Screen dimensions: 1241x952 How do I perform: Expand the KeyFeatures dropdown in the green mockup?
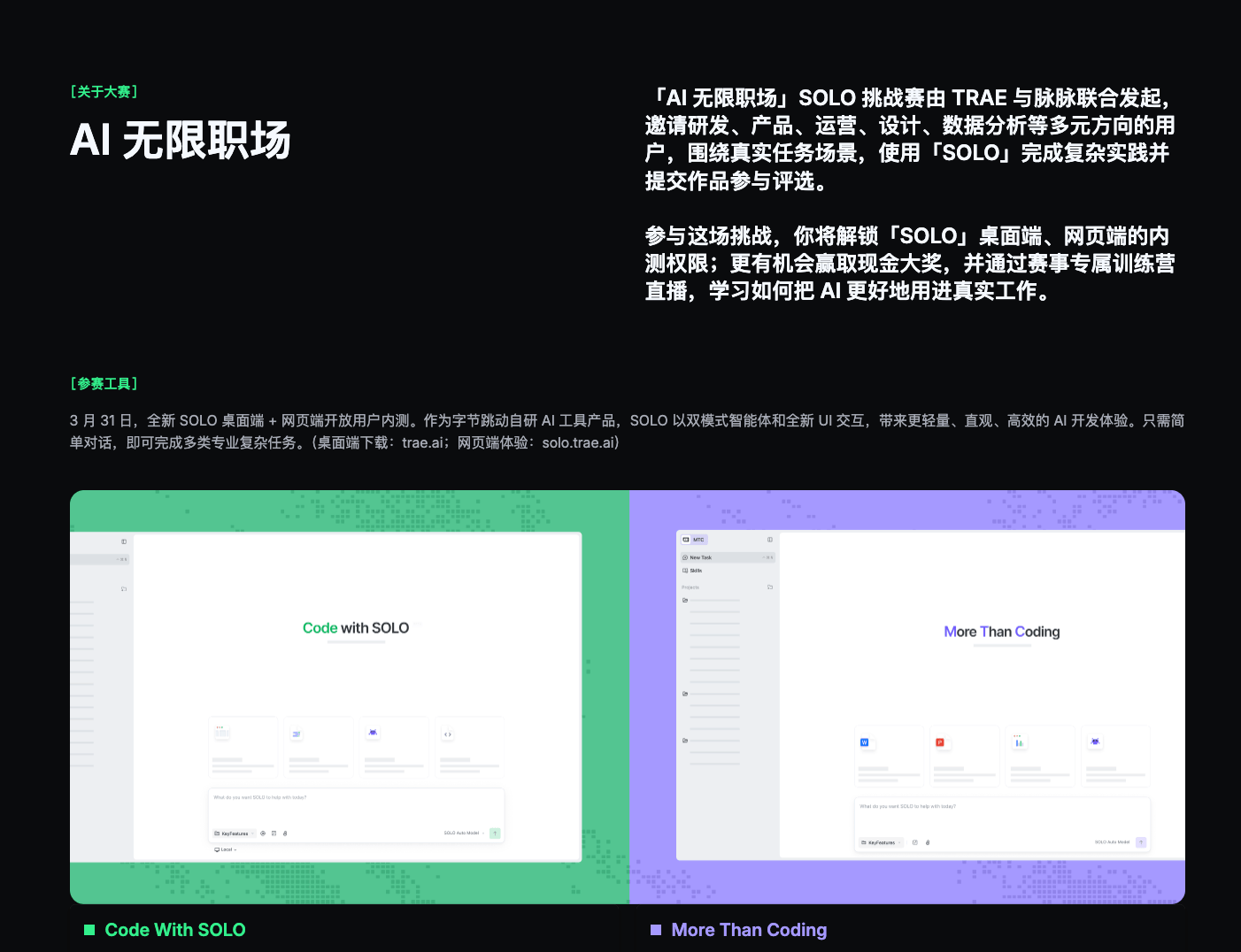point(235,833)
